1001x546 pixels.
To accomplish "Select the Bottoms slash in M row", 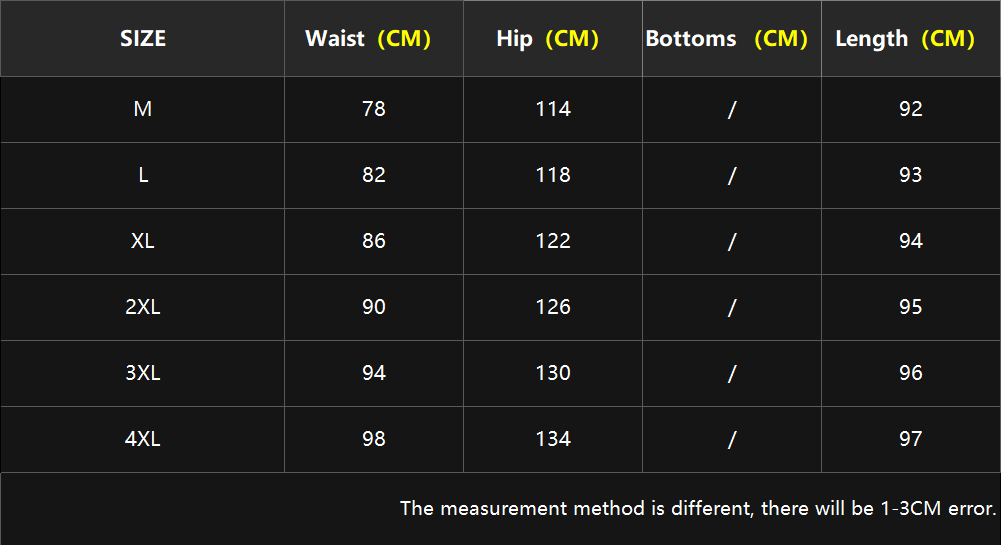I will click(732, 110).
